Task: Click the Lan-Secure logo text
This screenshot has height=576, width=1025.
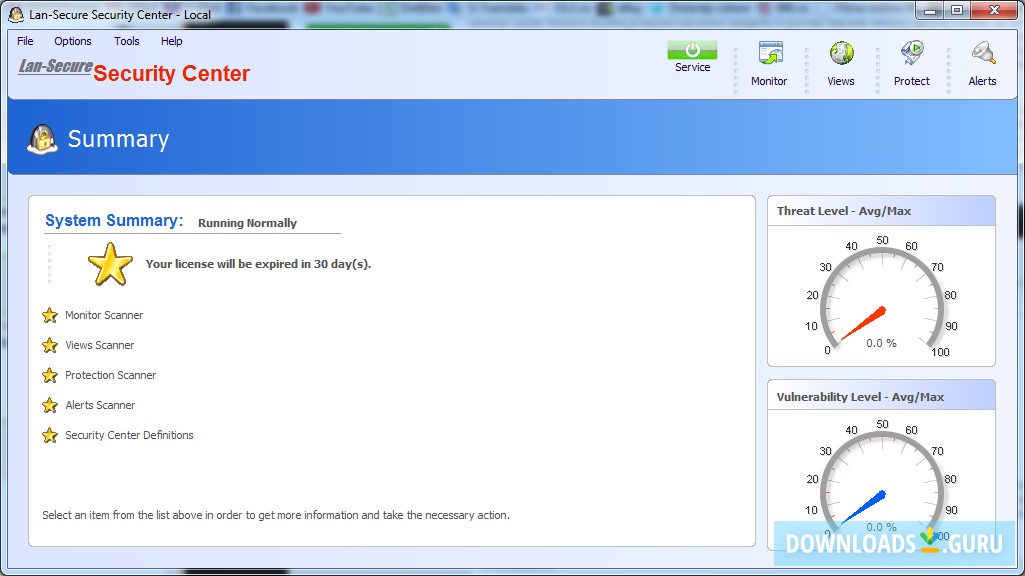Action: [x=56, y=66]
